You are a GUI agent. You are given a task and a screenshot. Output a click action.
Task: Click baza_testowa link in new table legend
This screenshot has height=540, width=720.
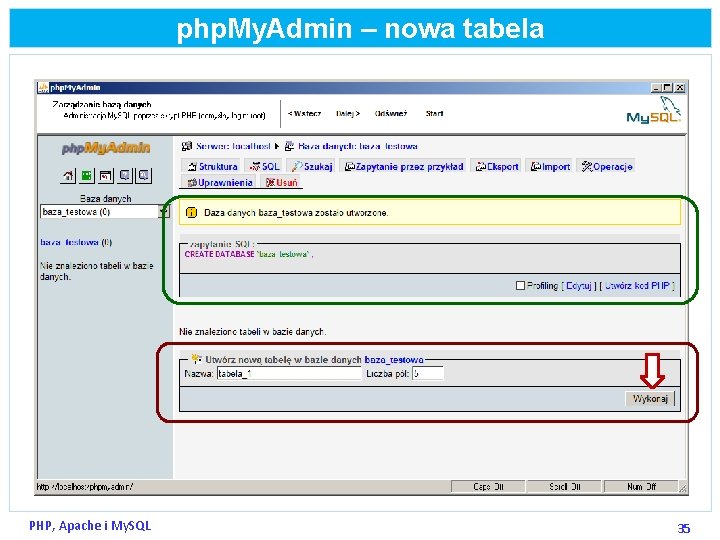tap(394, 360)
